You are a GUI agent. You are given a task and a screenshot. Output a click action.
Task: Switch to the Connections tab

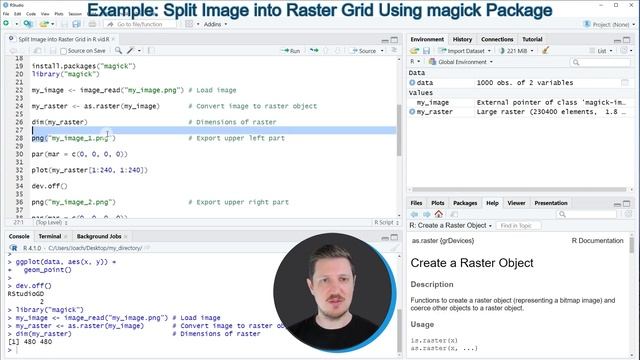(x=497, y=39)
